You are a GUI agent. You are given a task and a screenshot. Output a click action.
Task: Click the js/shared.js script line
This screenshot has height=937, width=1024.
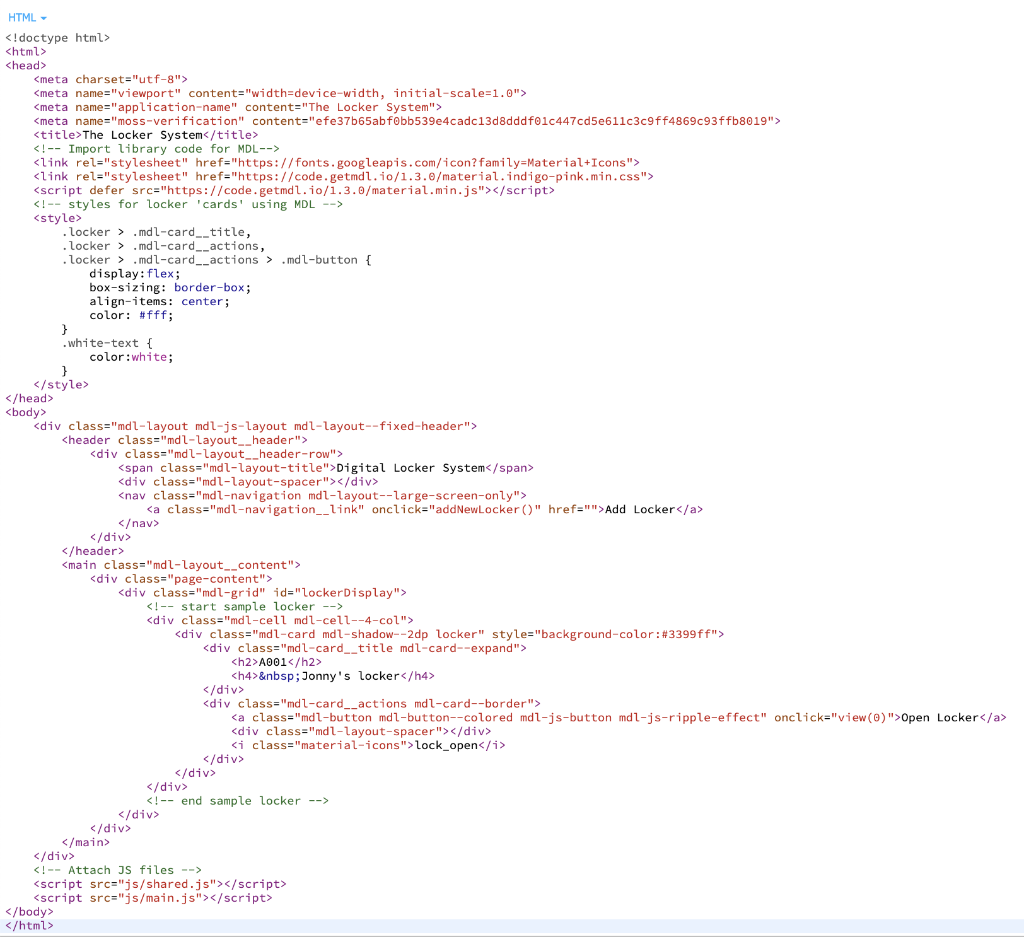click(160, 884)
